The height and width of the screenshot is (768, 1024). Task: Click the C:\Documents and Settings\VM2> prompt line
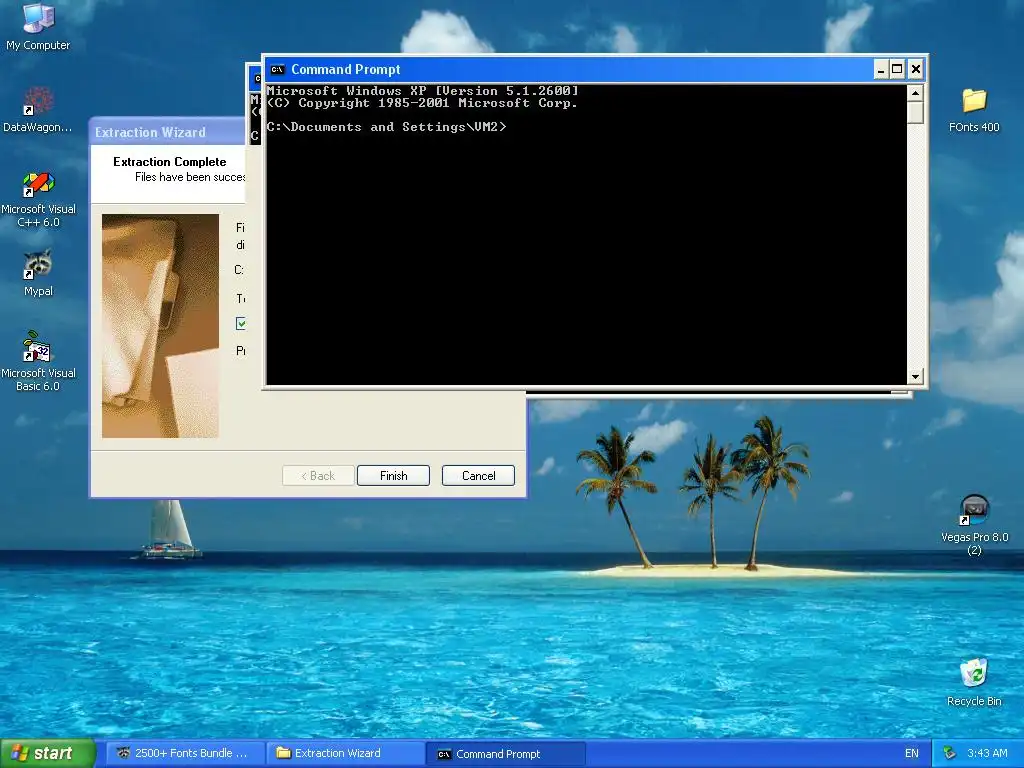387,127
